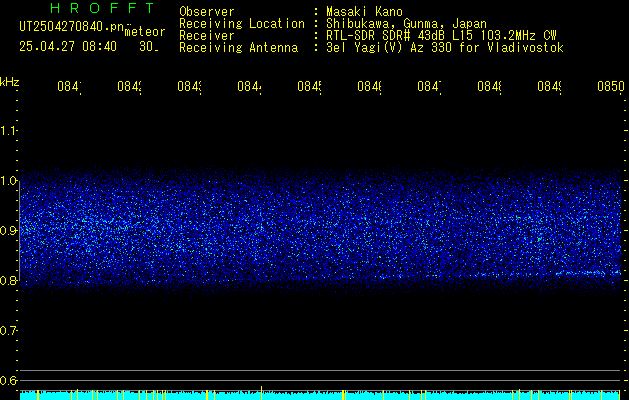Click the 0.9 kHz frequency label
Viewport: 629px width, 400px height.
point(8,231)
